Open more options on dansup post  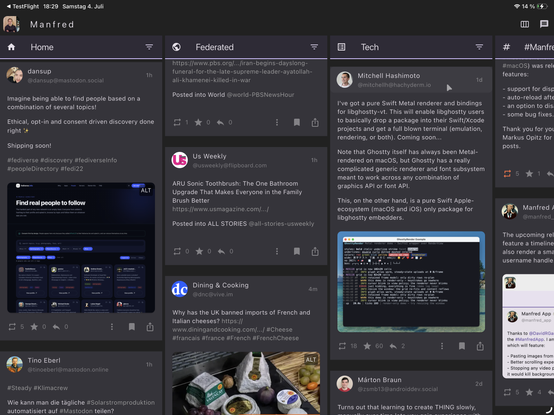tap(112, 327)
